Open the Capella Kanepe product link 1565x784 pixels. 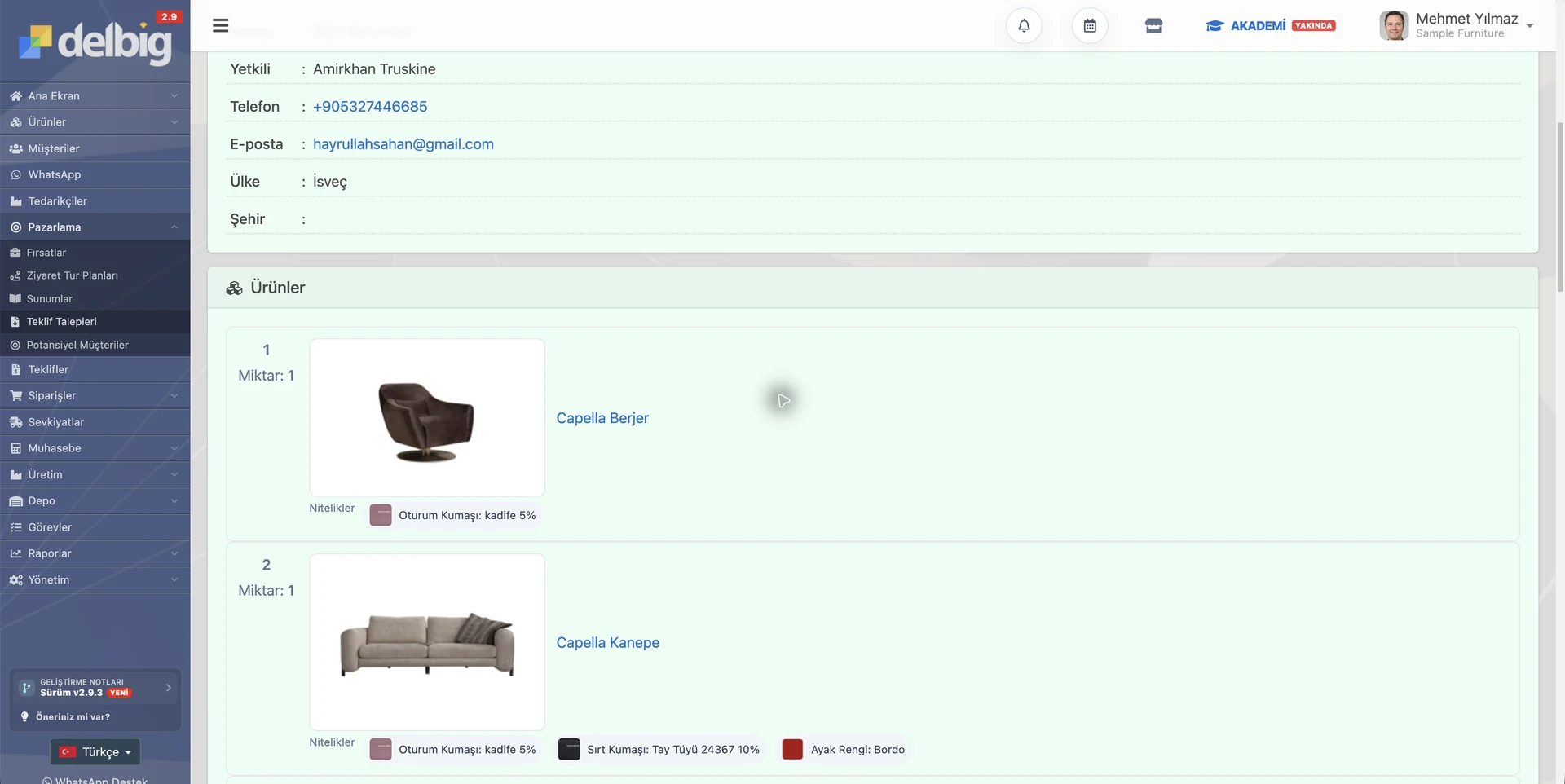tap(608, 643)
